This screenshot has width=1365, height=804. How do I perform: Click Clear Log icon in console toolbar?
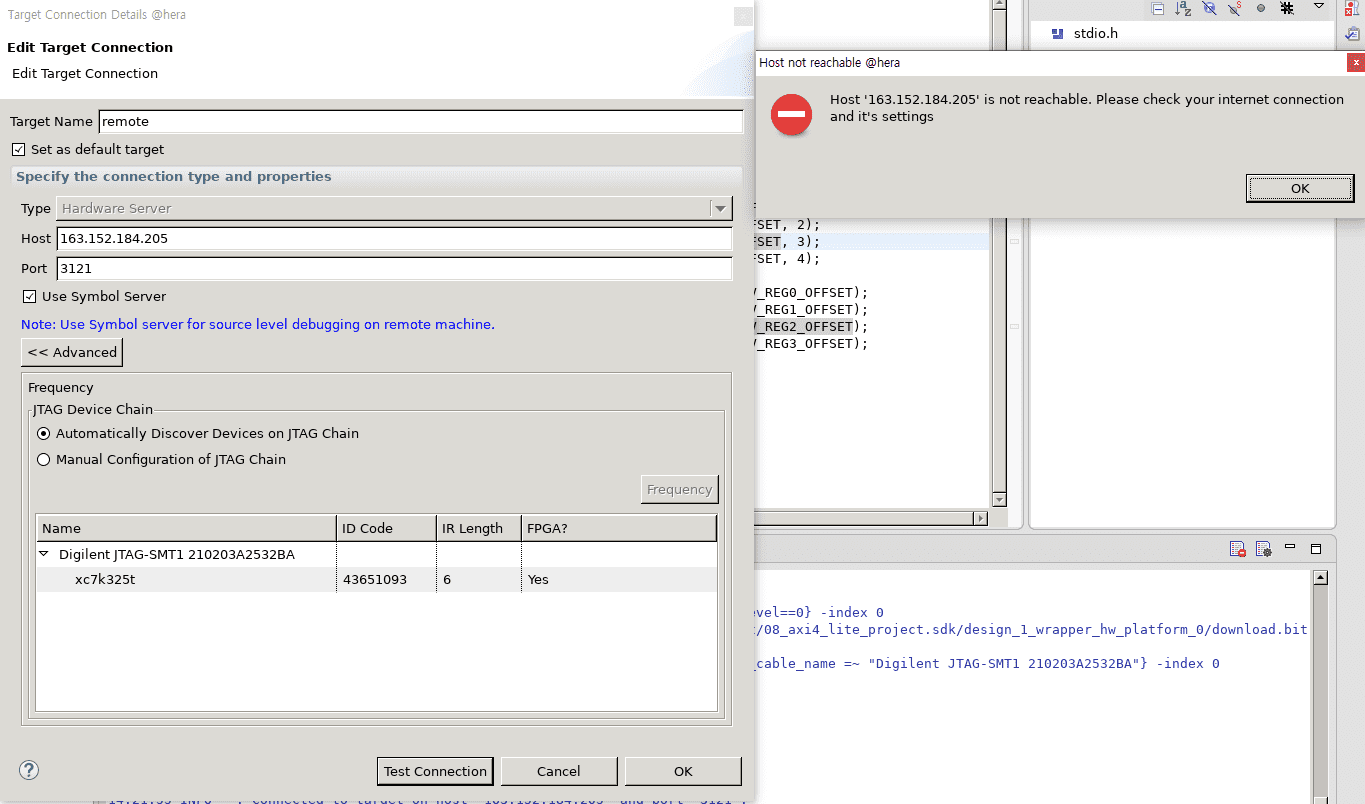(1238, 549)
